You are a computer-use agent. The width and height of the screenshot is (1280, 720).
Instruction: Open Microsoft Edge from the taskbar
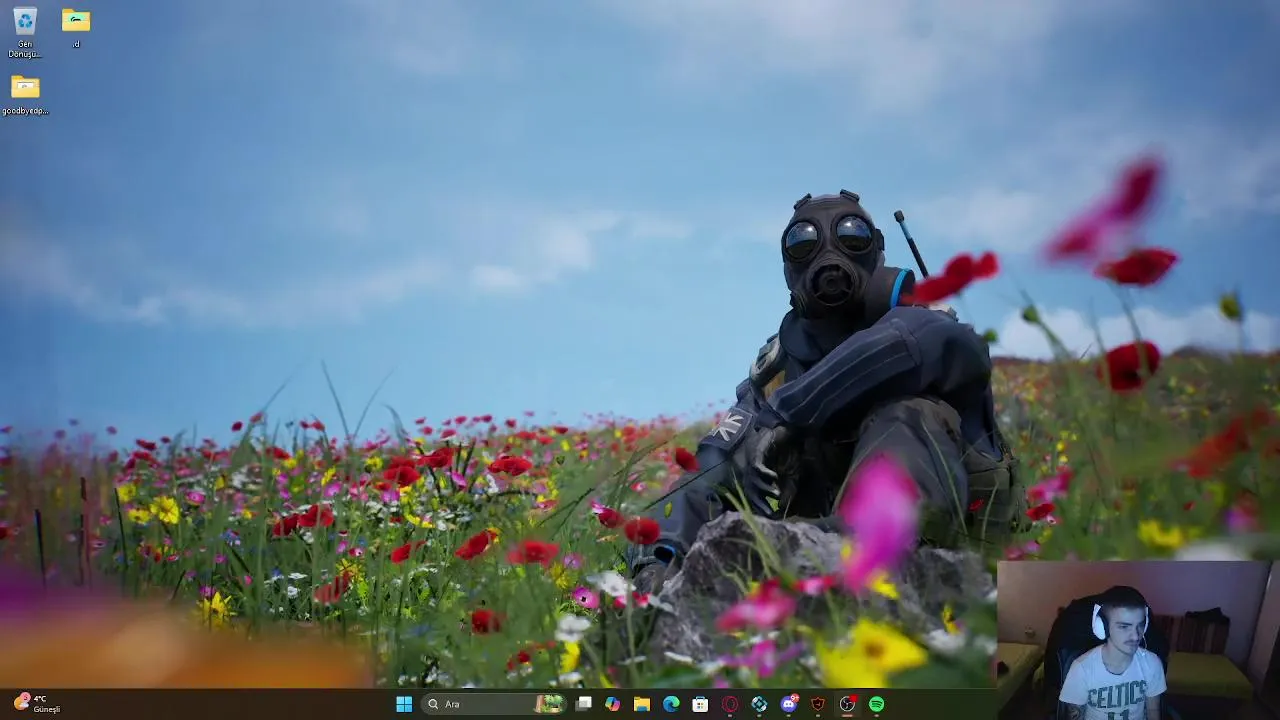[x=671, y=704]
